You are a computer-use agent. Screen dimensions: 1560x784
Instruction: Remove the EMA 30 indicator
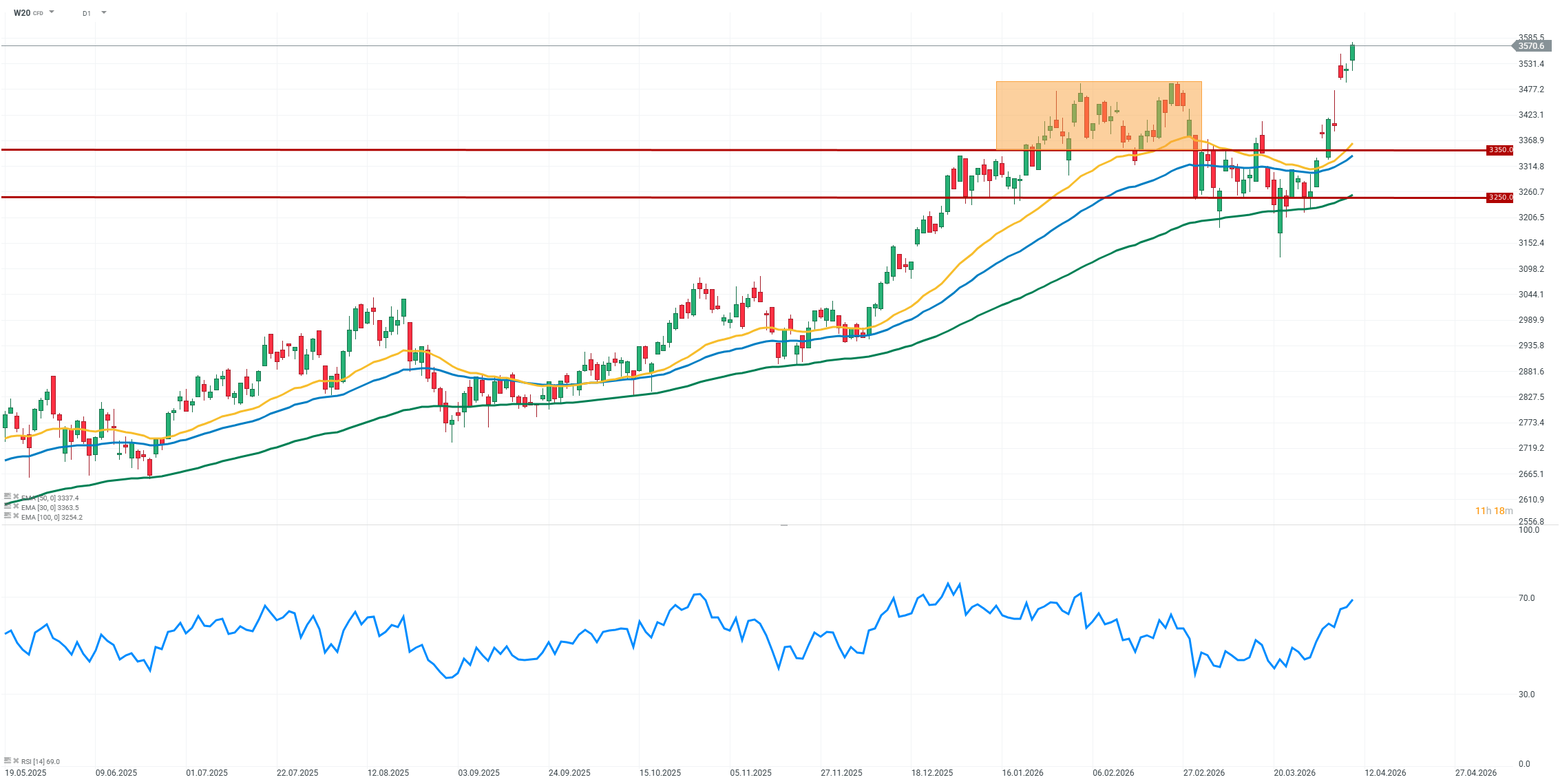(16, 506)
